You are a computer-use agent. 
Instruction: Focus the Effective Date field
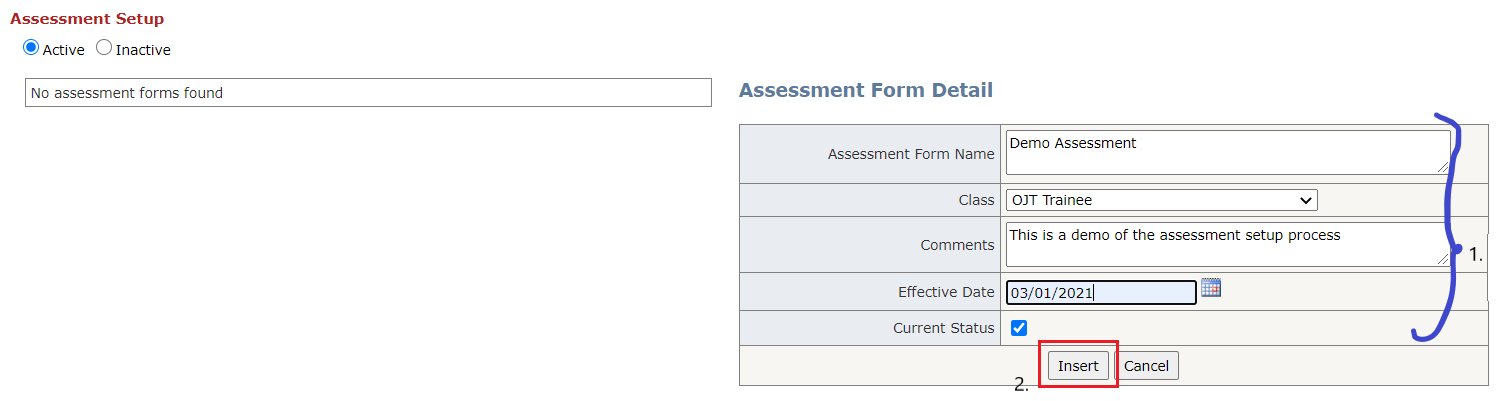(1100, 293)
